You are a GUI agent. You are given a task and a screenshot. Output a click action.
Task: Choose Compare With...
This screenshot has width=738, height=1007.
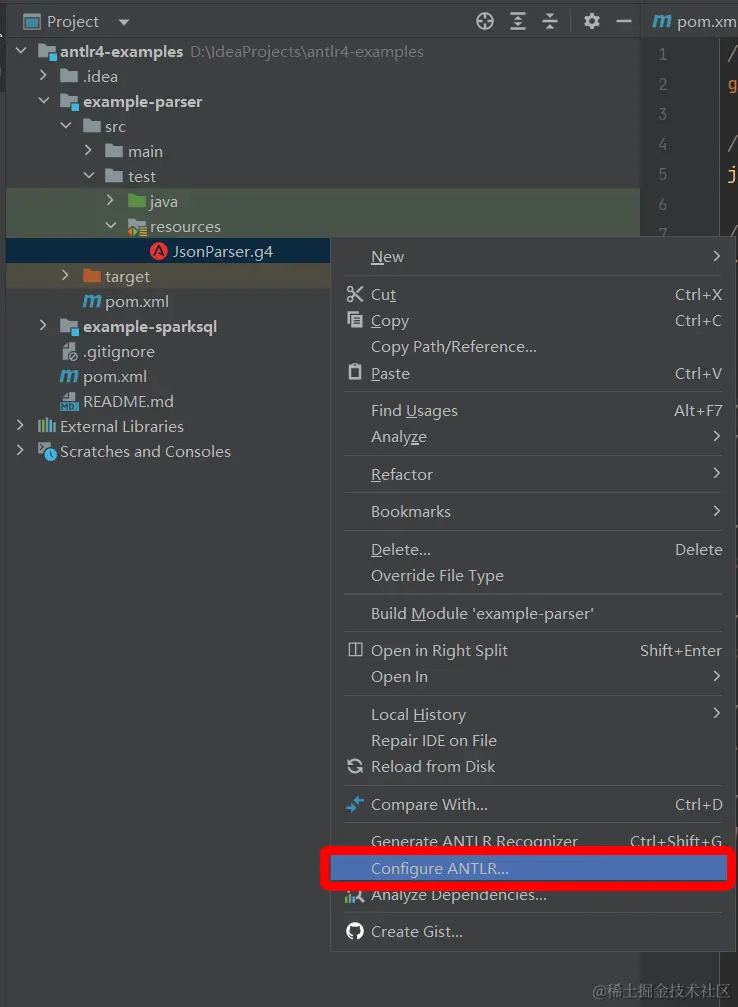(x=533, y=804)
